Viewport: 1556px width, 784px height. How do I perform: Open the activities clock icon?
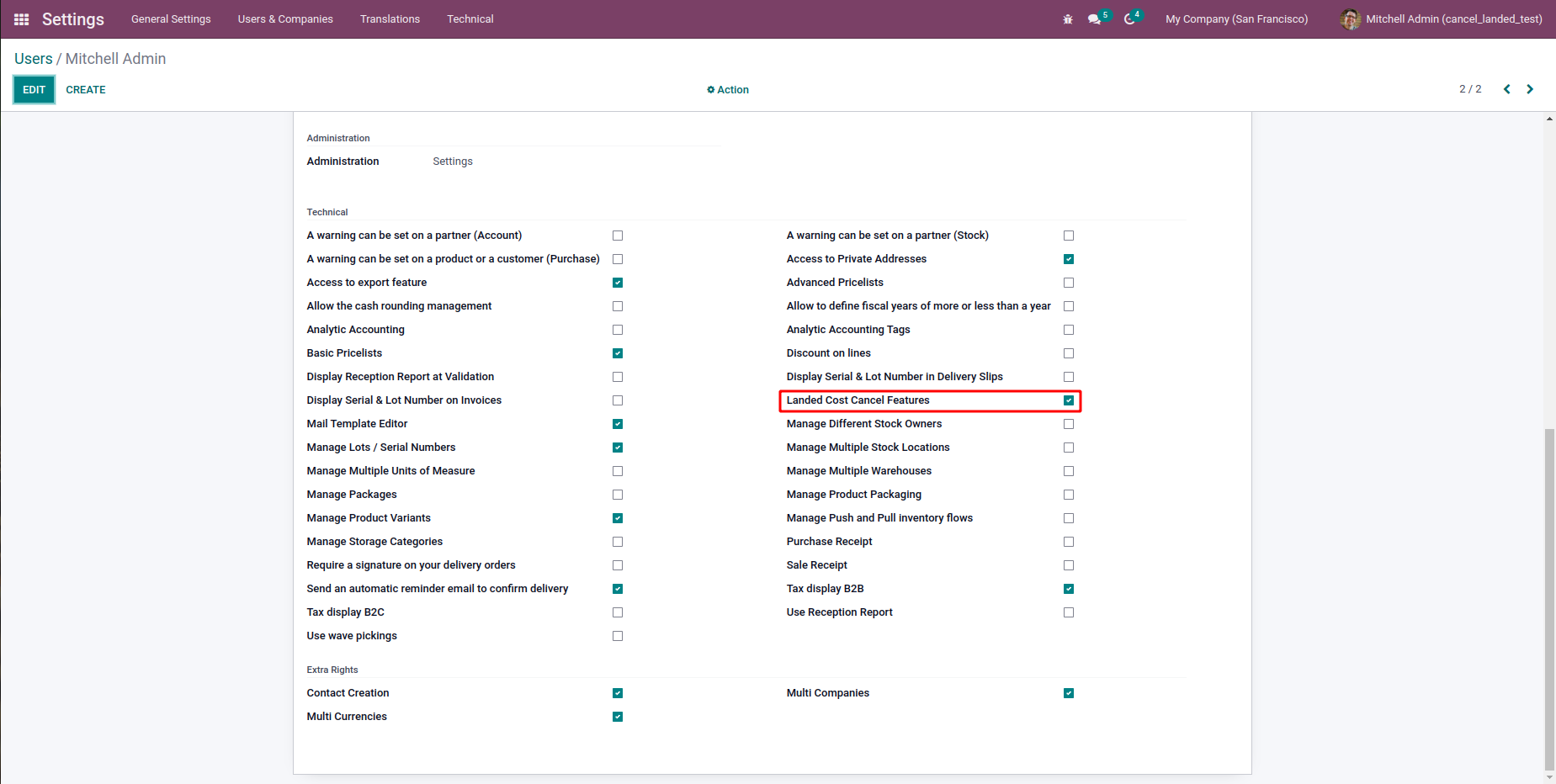1129,19
